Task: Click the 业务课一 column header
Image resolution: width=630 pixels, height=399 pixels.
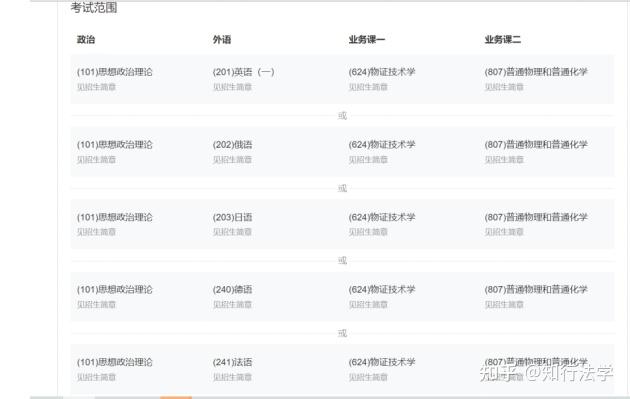Action: (x=367, y=40)
